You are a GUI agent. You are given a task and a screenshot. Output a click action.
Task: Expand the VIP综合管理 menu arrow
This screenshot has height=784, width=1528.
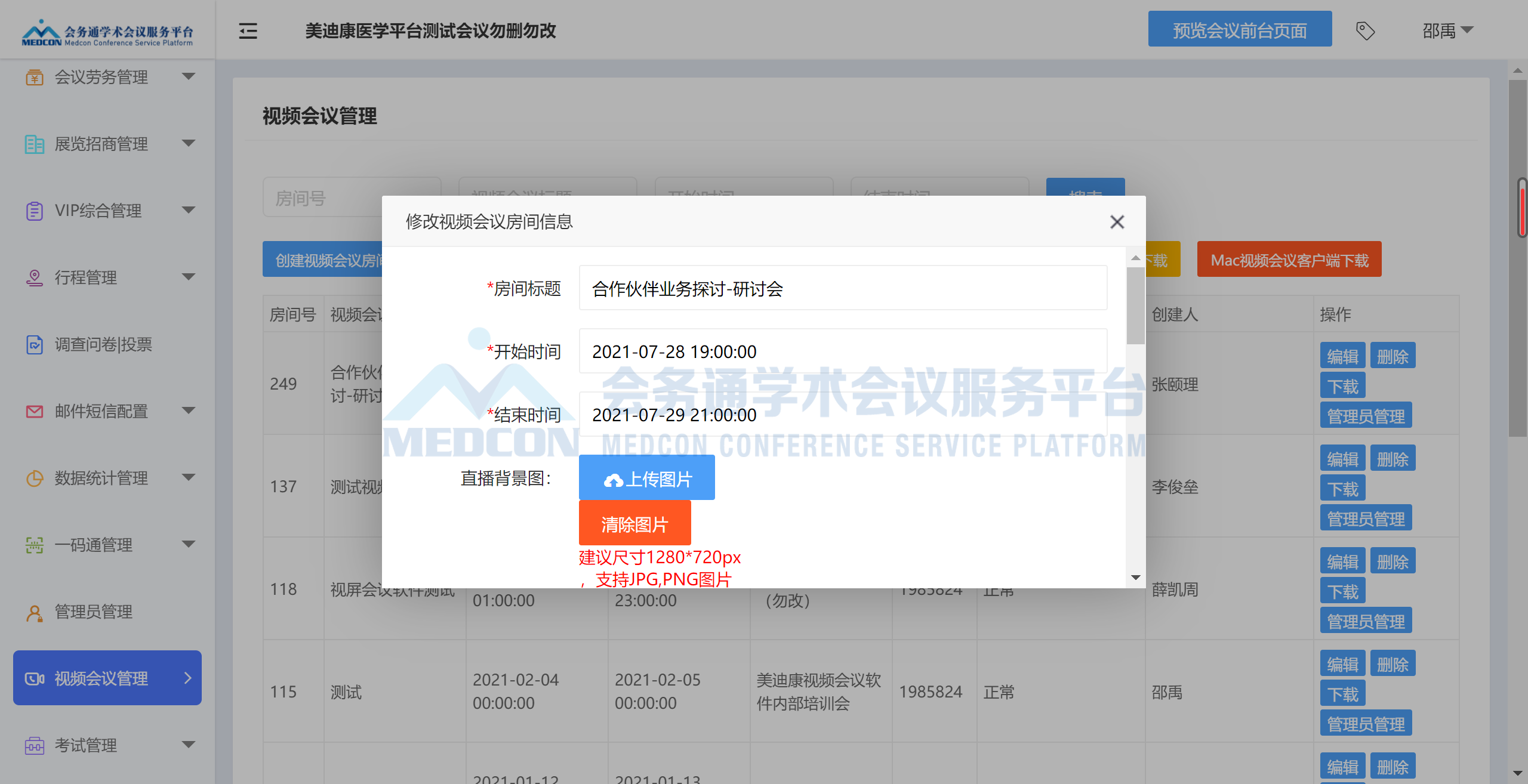pyautogui.click(x=189, y=210)
